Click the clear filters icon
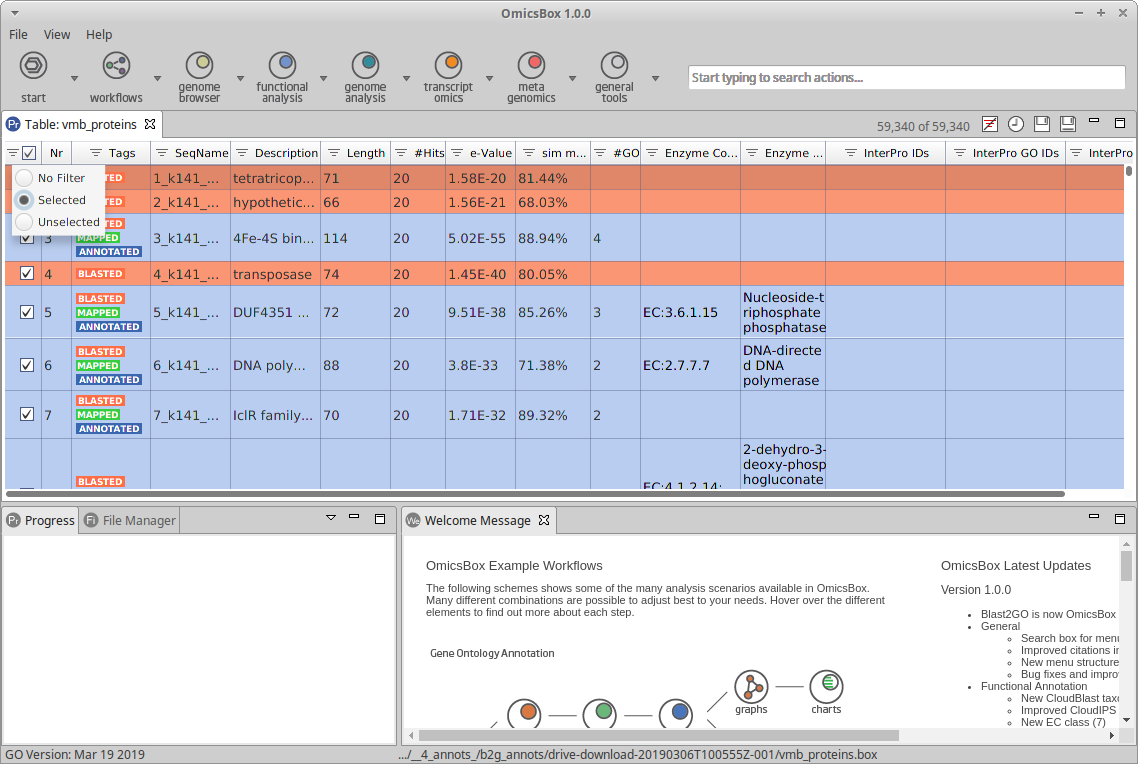Viewport: 1138px width, 764px height. click(x=989, y=124)
